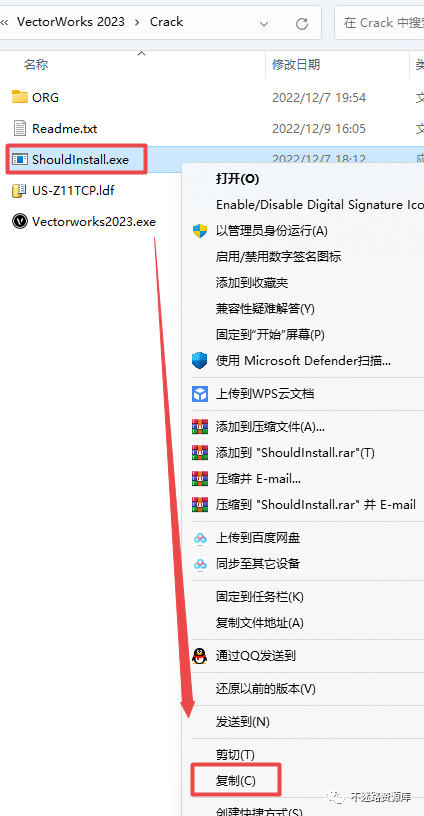424x816 pixels.
Task: Choose Copy (复制) from context menu
Action: 236,780
